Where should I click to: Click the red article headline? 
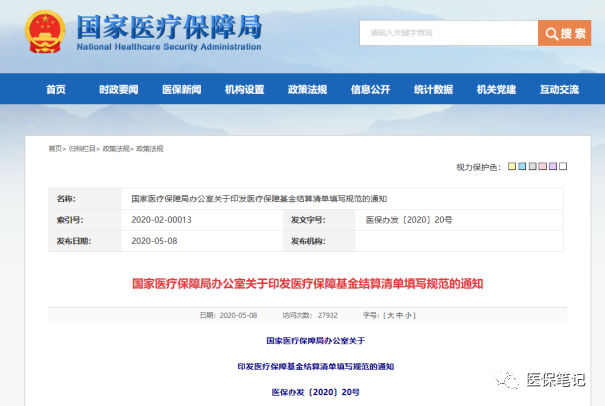pyautogui.click(x=308, y=284)
